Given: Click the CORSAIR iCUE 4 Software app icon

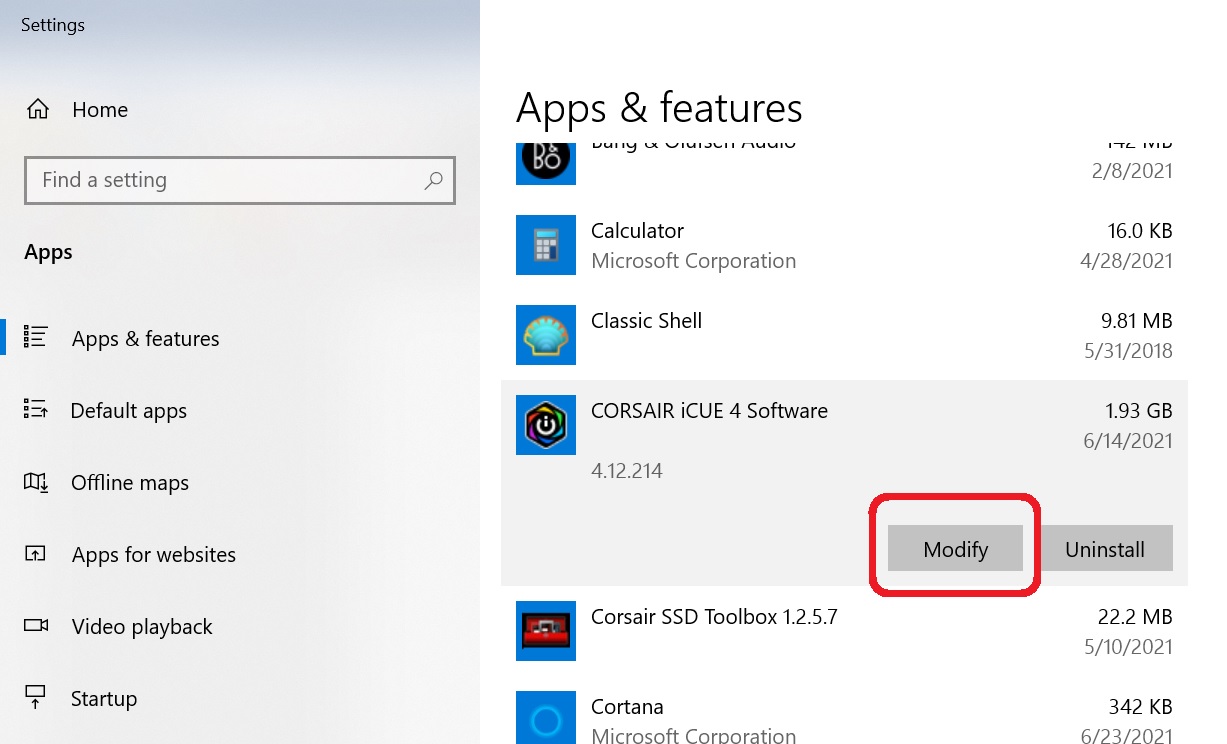Looking at the screenshot, I should 545,424.
